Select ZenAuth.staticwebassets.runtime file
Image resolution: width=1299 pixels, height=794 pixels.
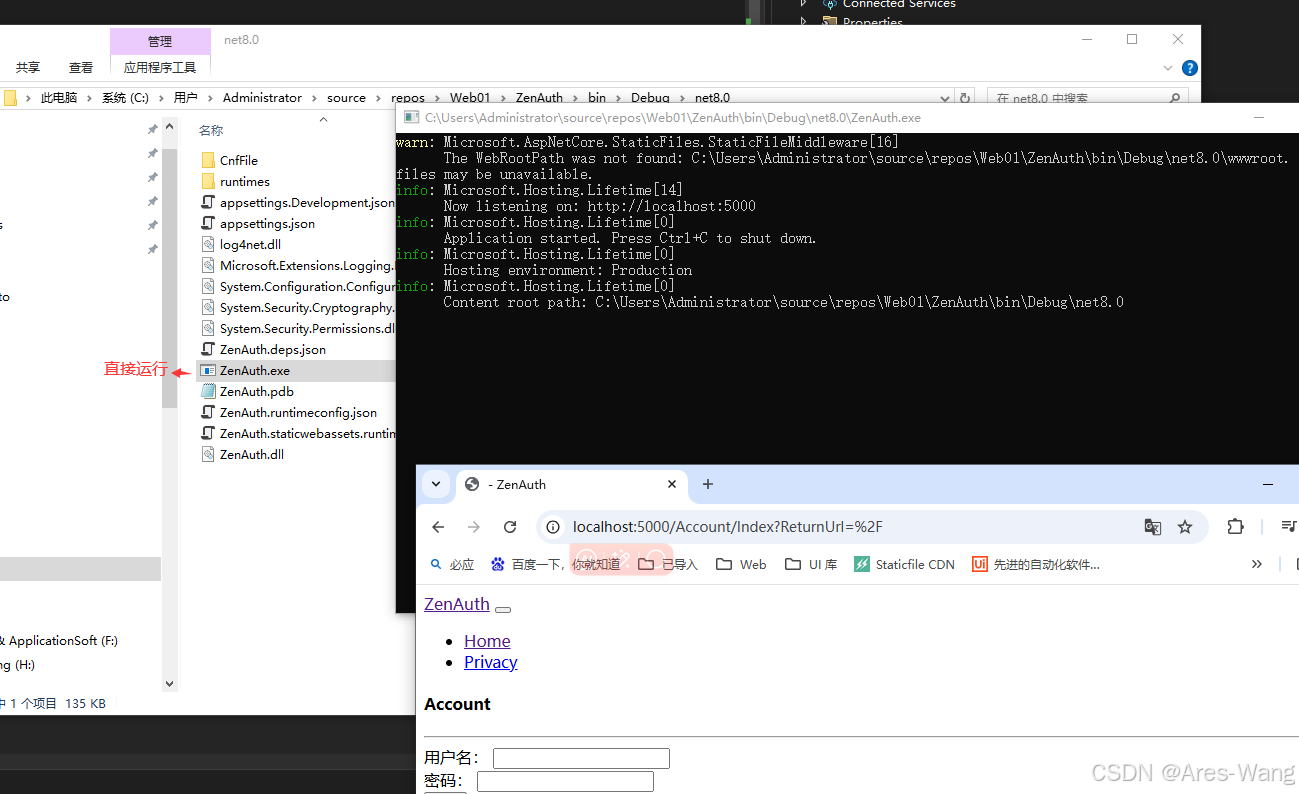tap(297, 433)
